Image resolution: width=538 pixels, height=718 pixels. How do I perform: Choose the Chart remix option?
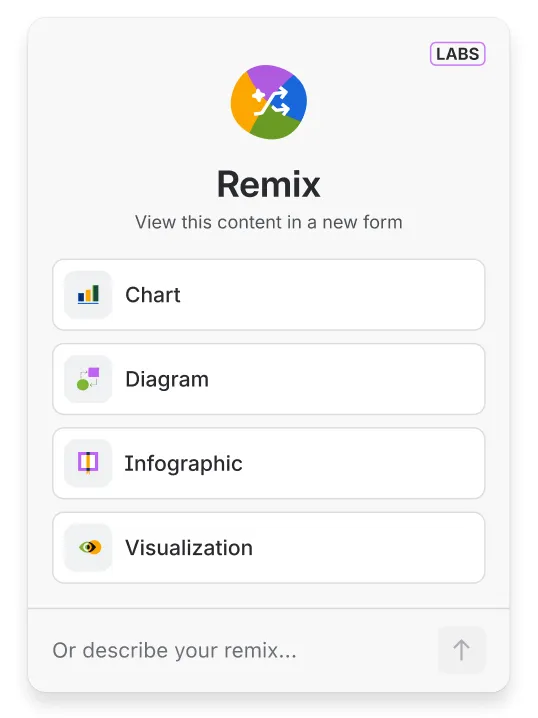[269, 294]
